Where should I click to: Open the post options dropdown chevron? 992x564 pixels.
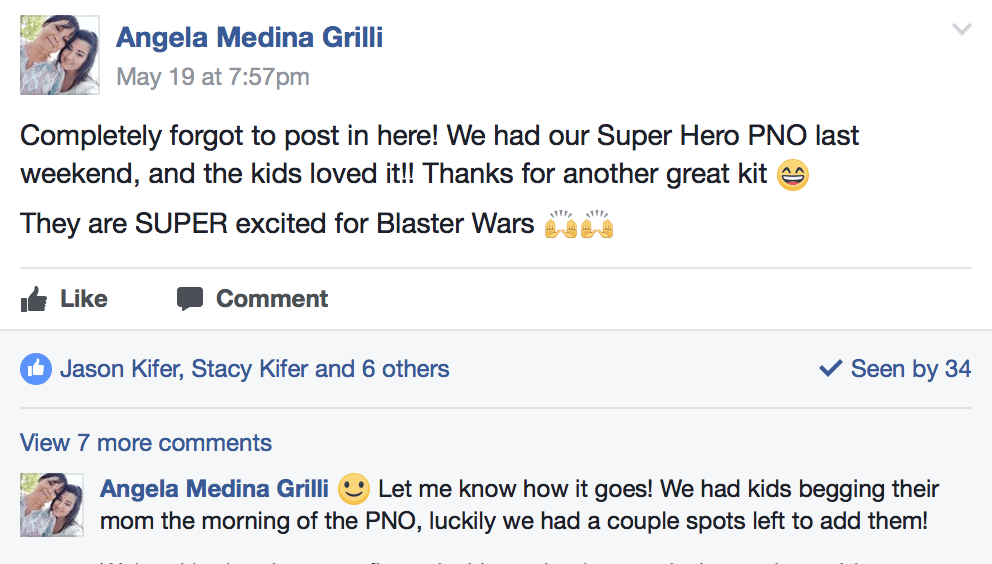click(961, 30)
